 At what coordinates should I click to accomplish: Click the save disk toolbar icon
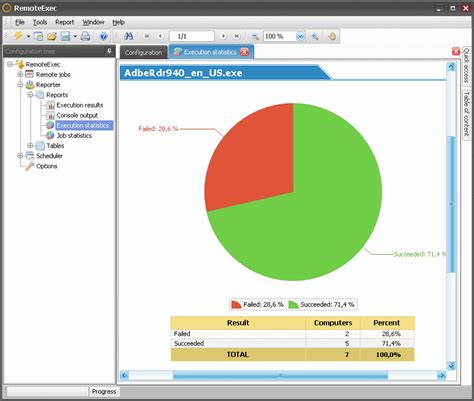pyautogui.click(x=65, y=36)
